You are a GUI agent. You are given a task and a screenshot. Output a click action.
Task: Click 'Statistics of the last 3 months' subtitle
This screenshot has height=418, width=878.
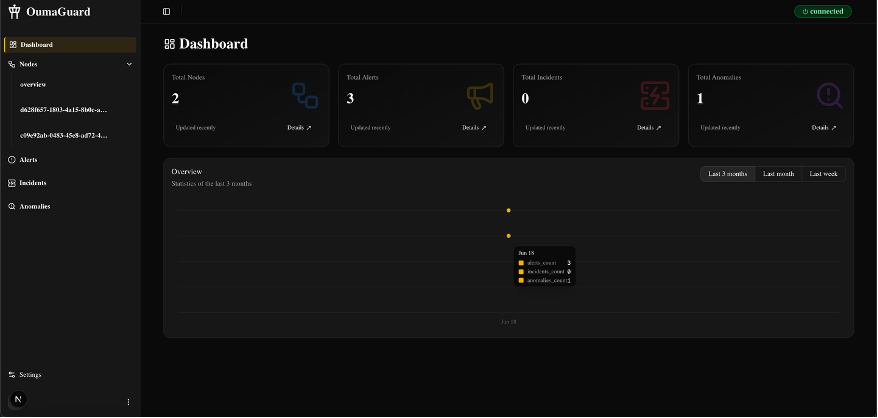212,184
